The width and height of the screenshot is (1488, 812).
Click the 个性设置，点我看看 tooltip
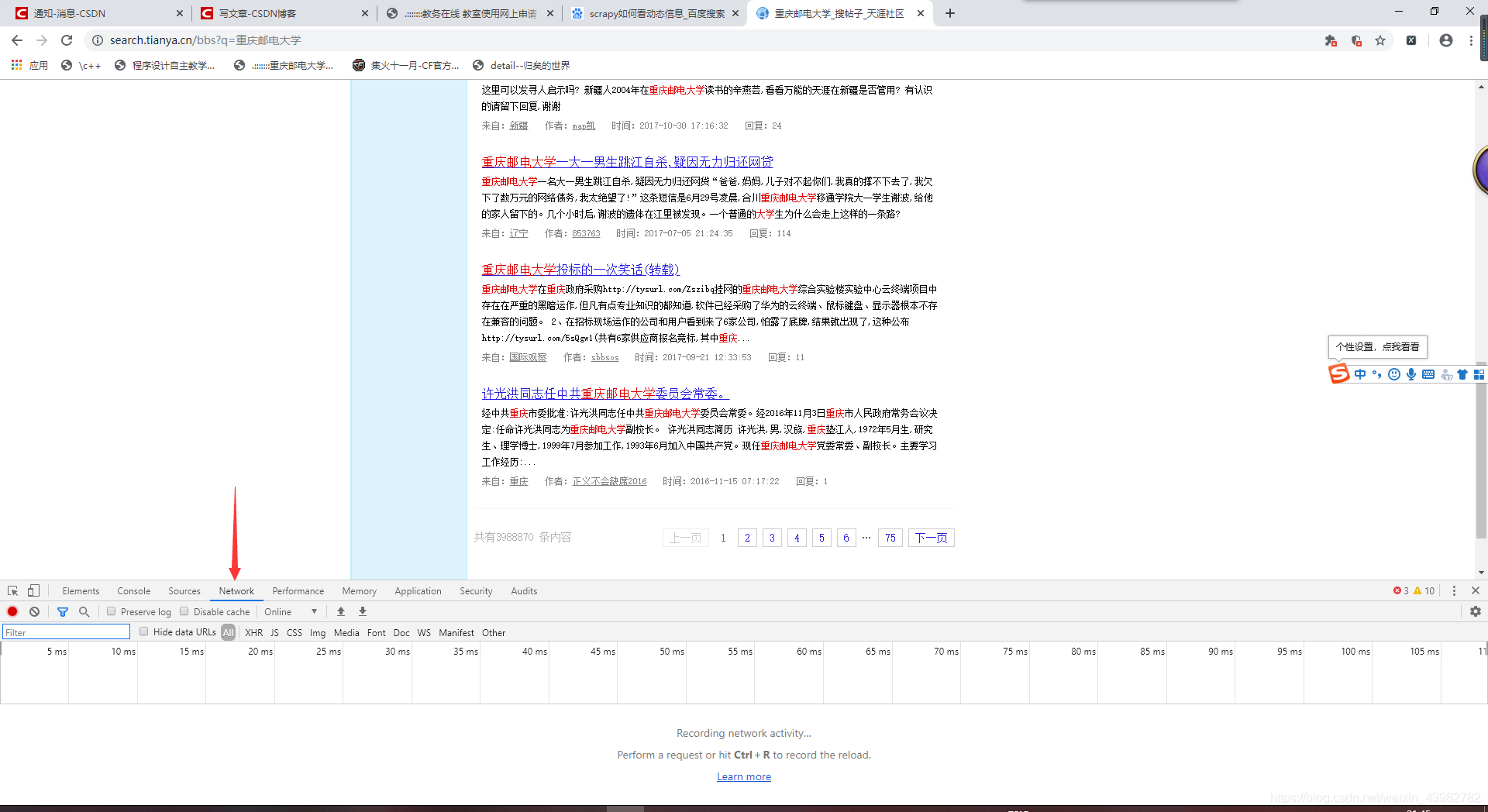coord(1377,346)
